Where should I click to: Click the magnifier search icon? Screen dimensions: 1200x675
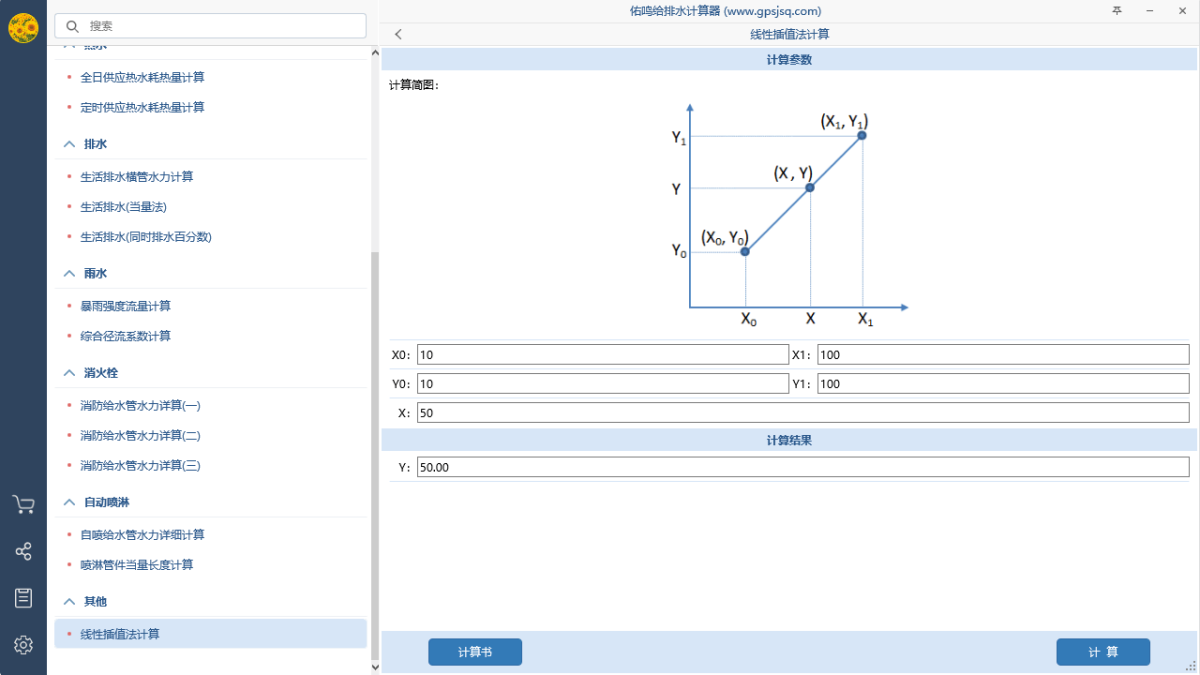[x=72, y=26]
